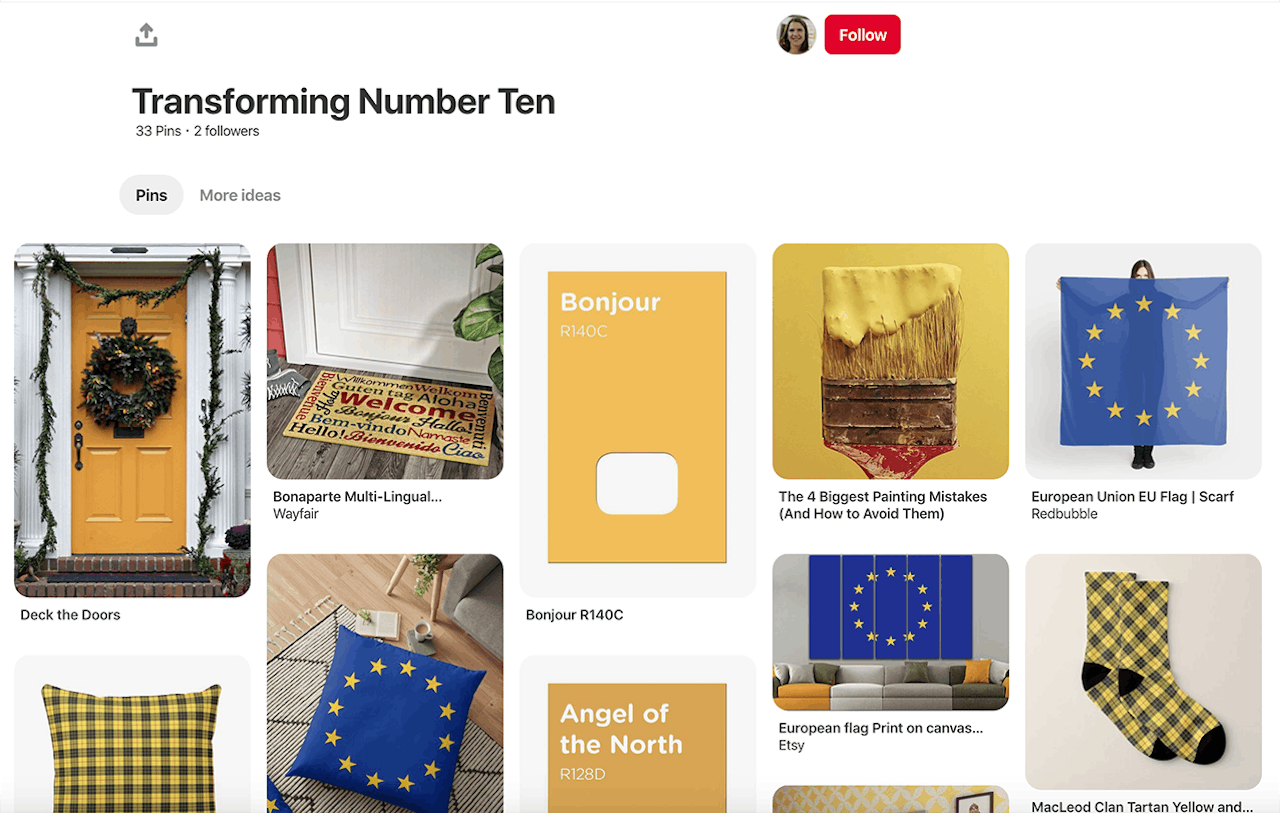This screenshot has height=813, width=1280.
Task: Open The 4 Biggest Painting Mistakes title
Action: coord(883,505)
